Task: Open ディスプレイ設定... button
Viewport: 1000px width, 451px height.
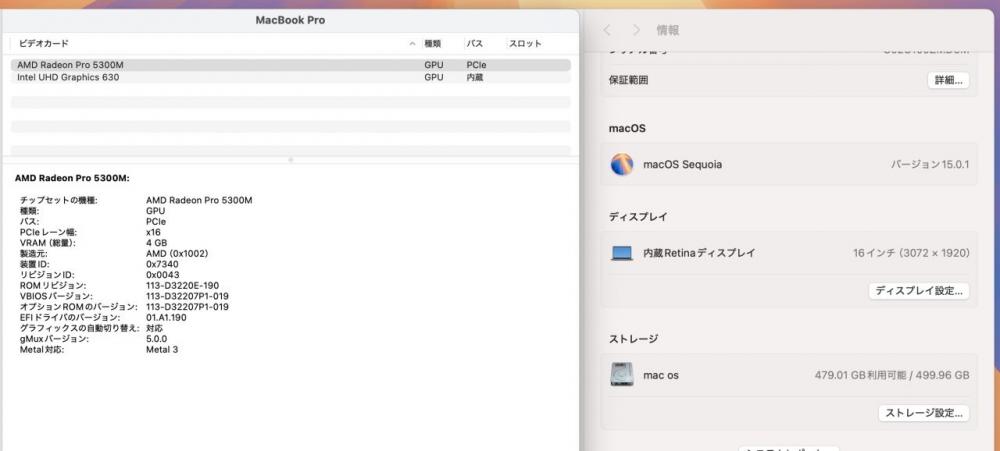Action: [919, 291]
